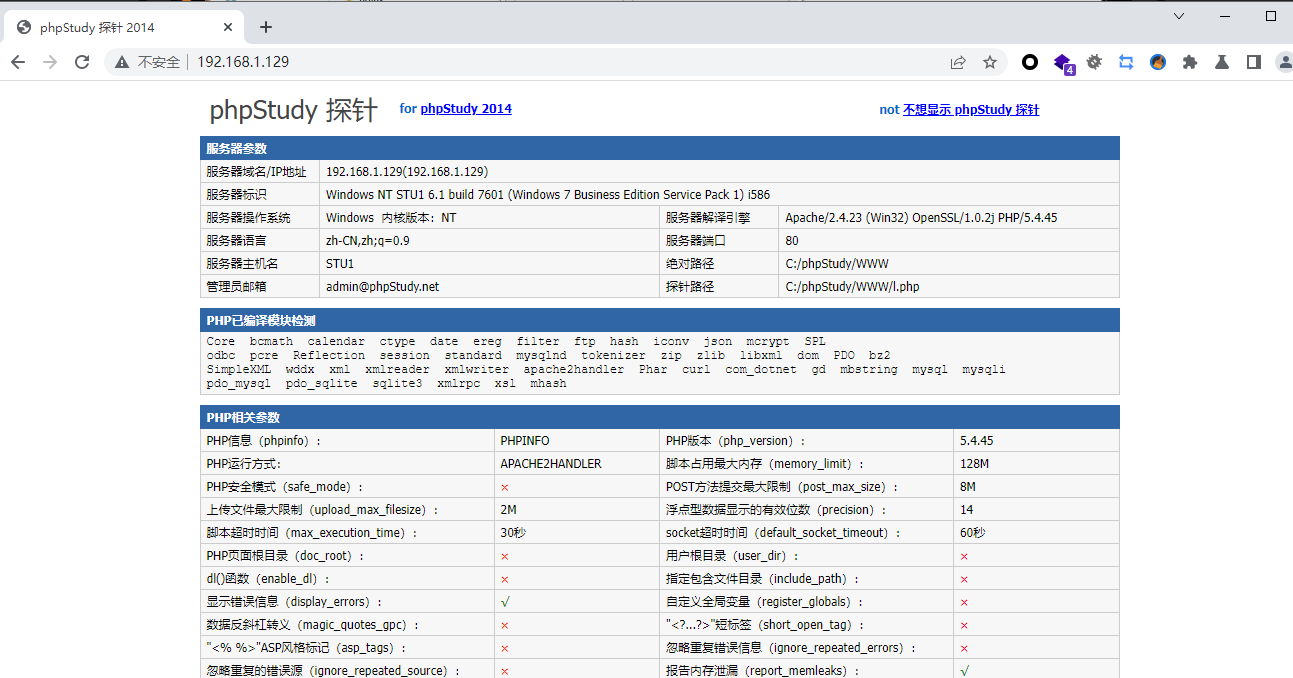The image size is (1293, 678).
Task: Click the phpStudy 探针 page title
Action: (x=293, y=110)
